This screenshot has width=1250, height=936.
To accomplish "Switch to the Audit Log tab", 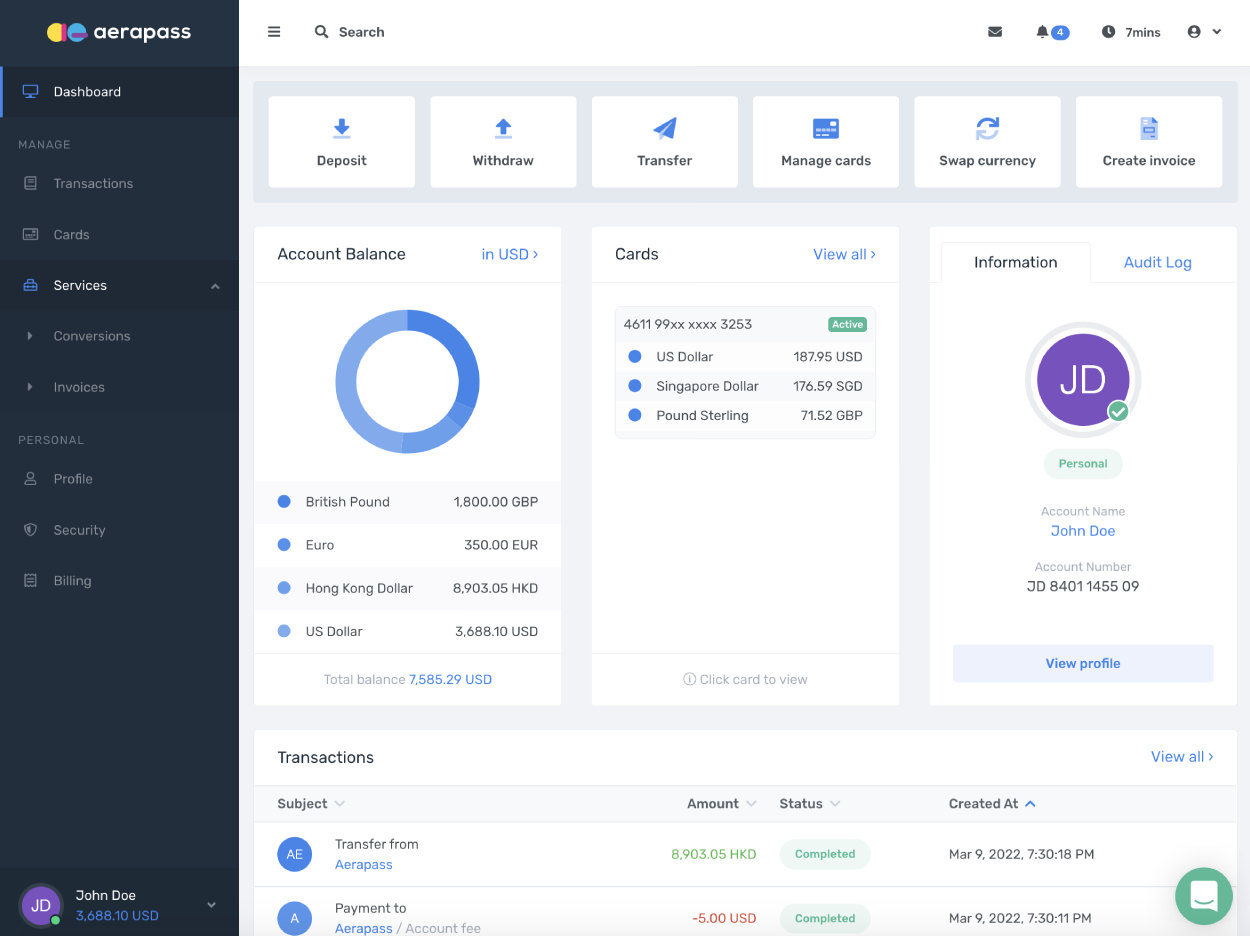I will pos(1157,262).
